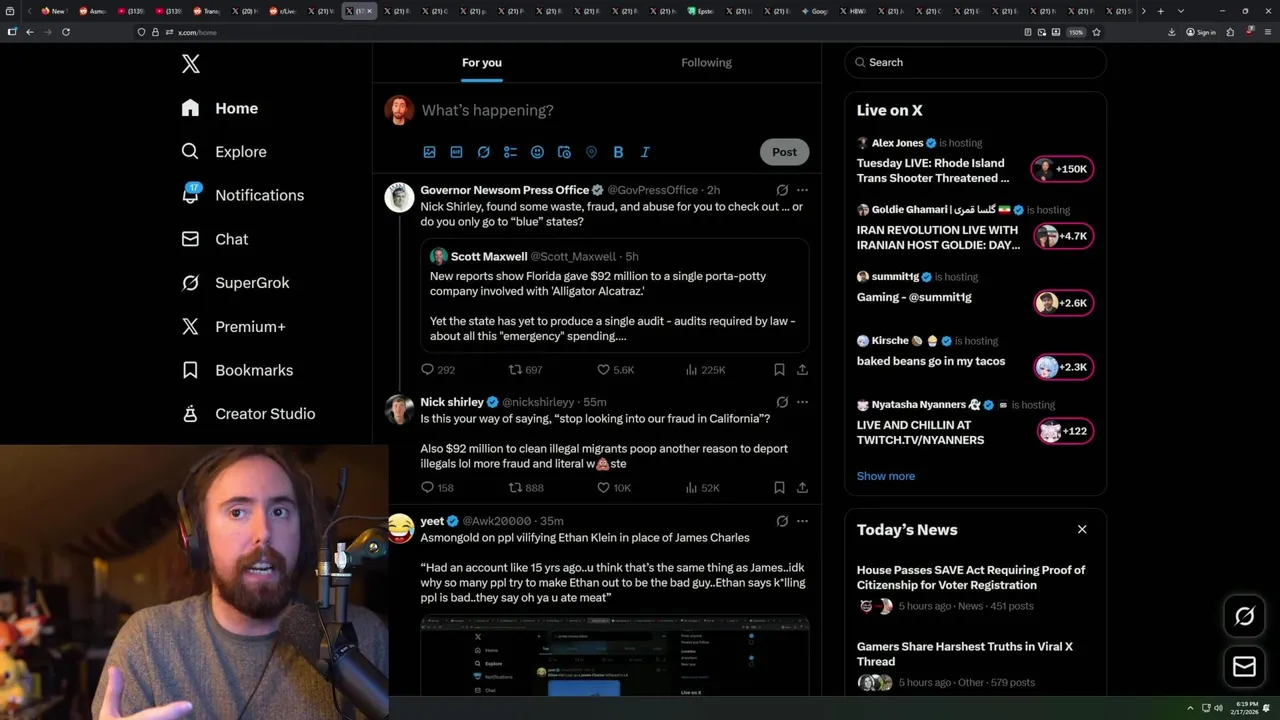The width and height of the screenshot is (1280, 720).
Task: Click the X logo in sidebar
Action: pyautogui.click(x=191, y=64)
